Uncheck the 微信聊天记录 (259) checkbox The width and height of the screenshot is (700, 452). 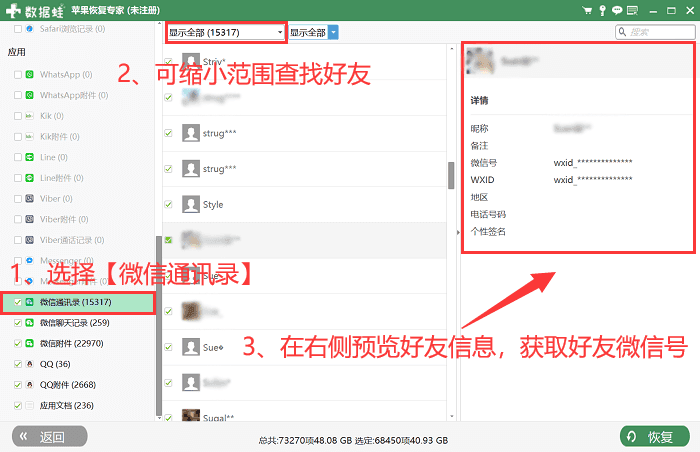pos(18,323)
